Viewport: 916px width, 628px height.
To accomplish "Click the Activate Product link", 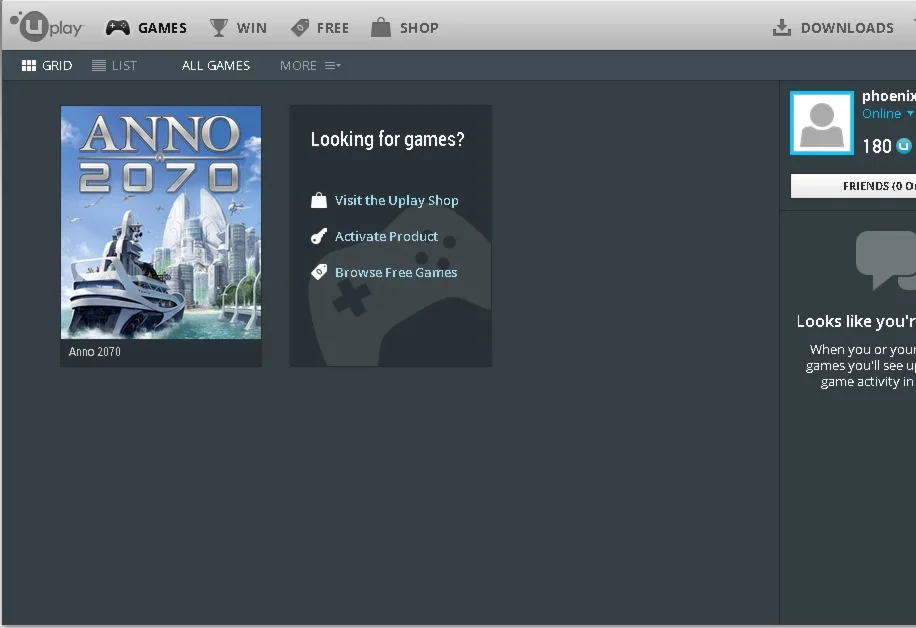I will 386,236.
